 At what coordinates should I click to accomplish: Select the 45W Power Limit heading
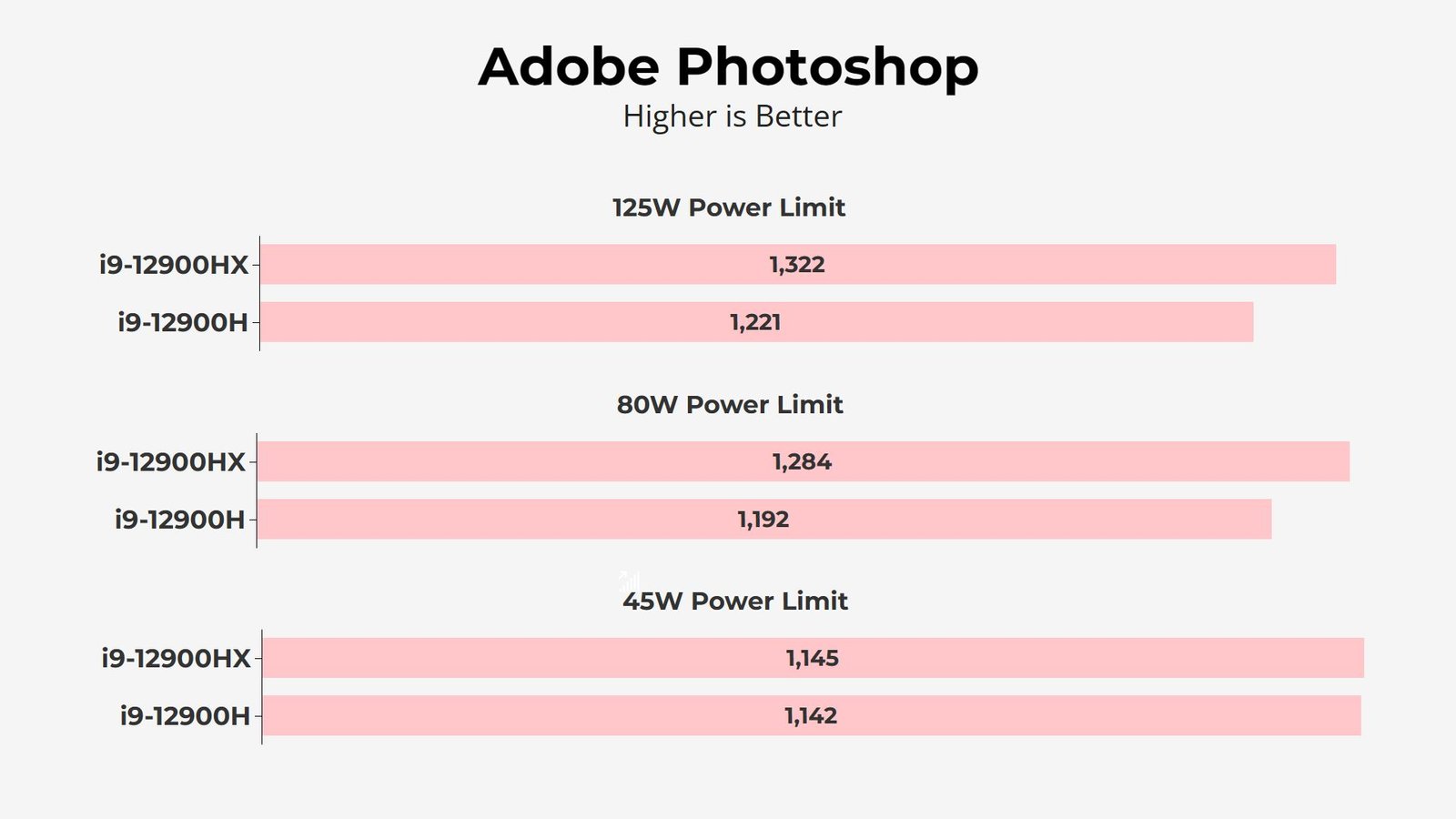point(735,601)
